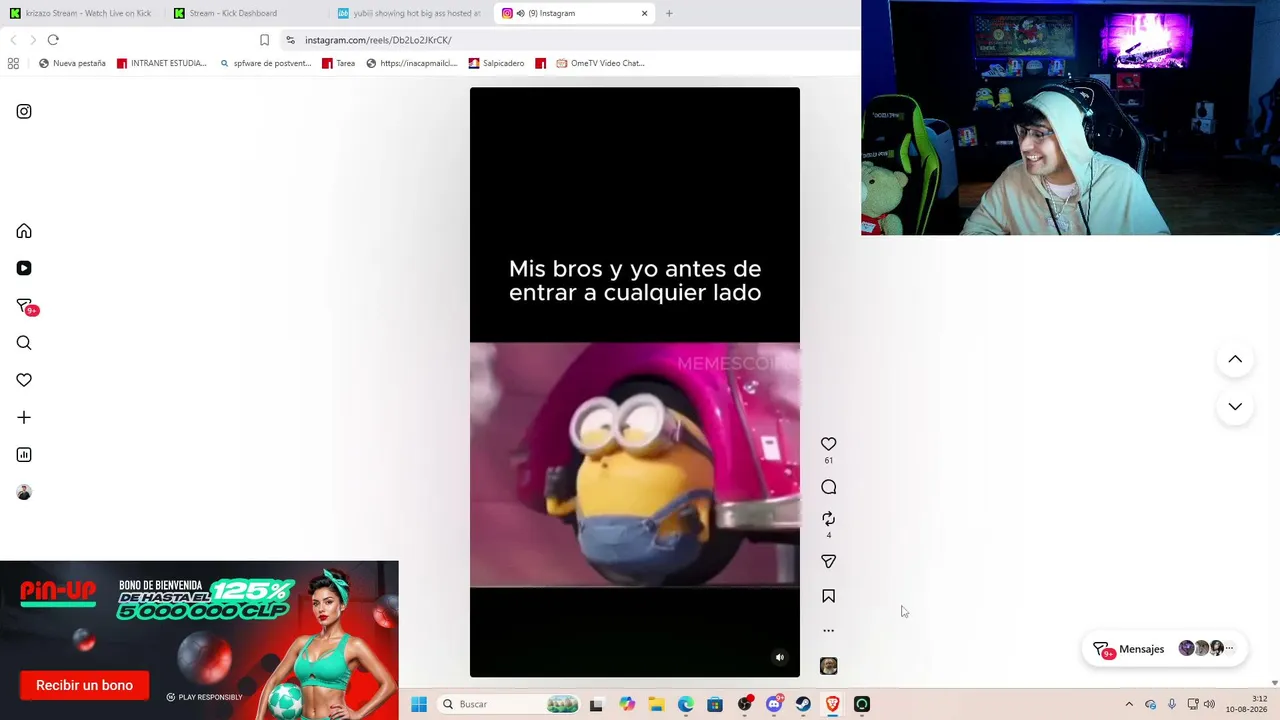Bookmark this page in the toolbar

pyautogui.click(x=264, y=40)
